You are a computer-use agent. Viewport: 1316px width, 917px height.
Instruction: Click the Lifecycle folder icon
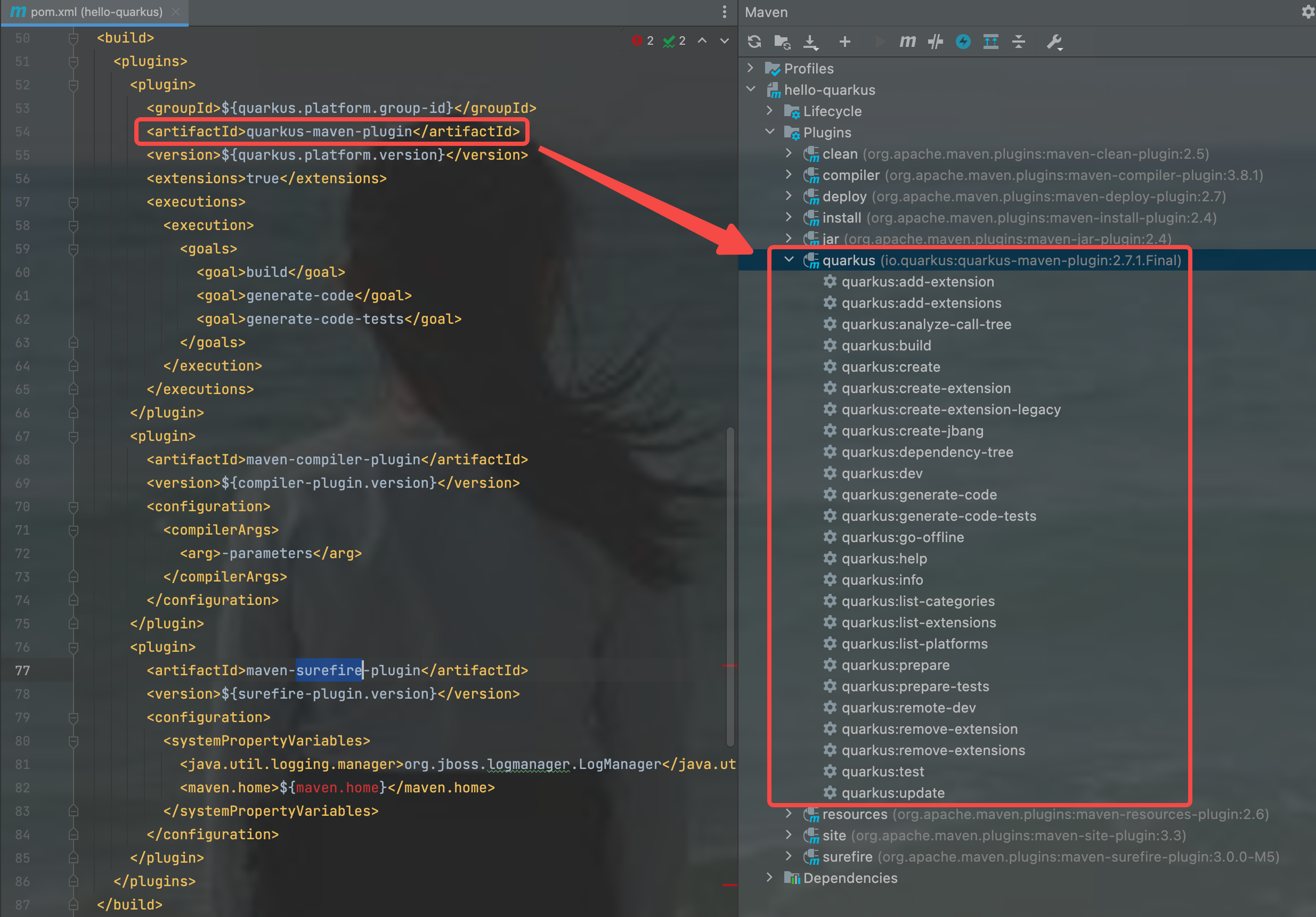[x=792, y=111]
